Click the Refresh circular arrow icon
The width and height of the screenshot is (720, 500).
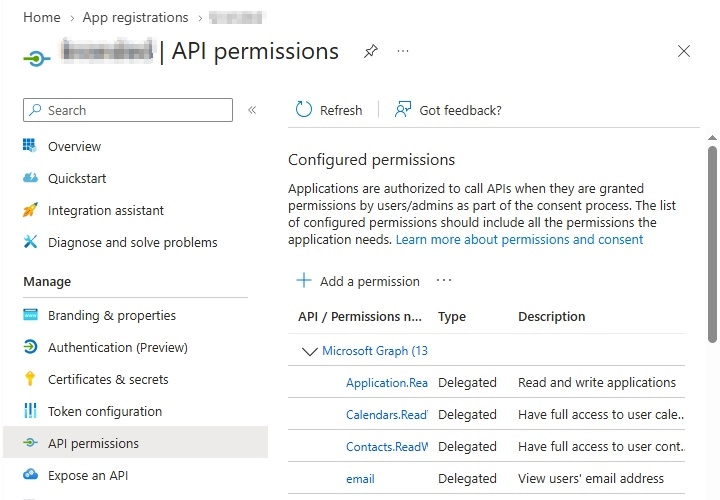coord(304,110)
